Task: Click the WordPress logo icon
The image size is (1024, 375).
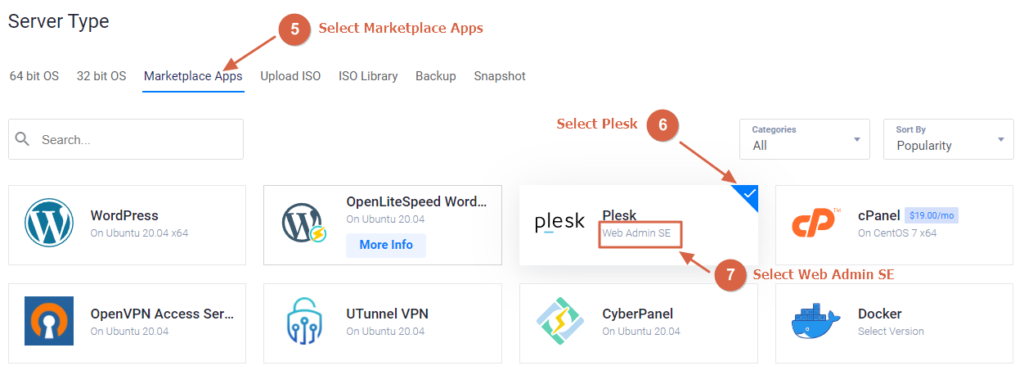Action: point(49,222)
